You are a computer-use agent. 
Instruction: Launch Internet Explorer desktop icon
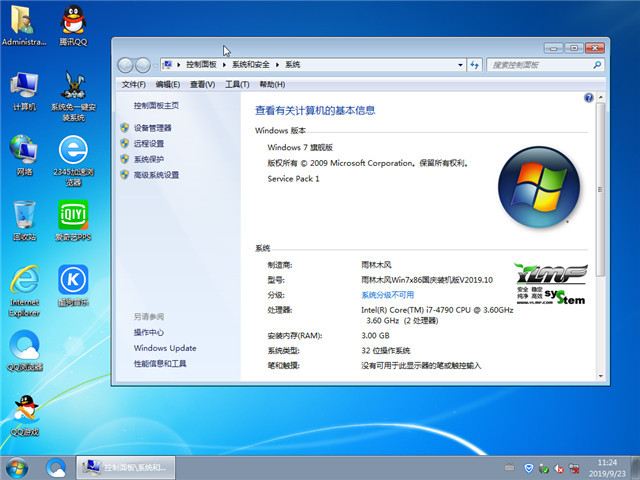[x=24, y=291]
